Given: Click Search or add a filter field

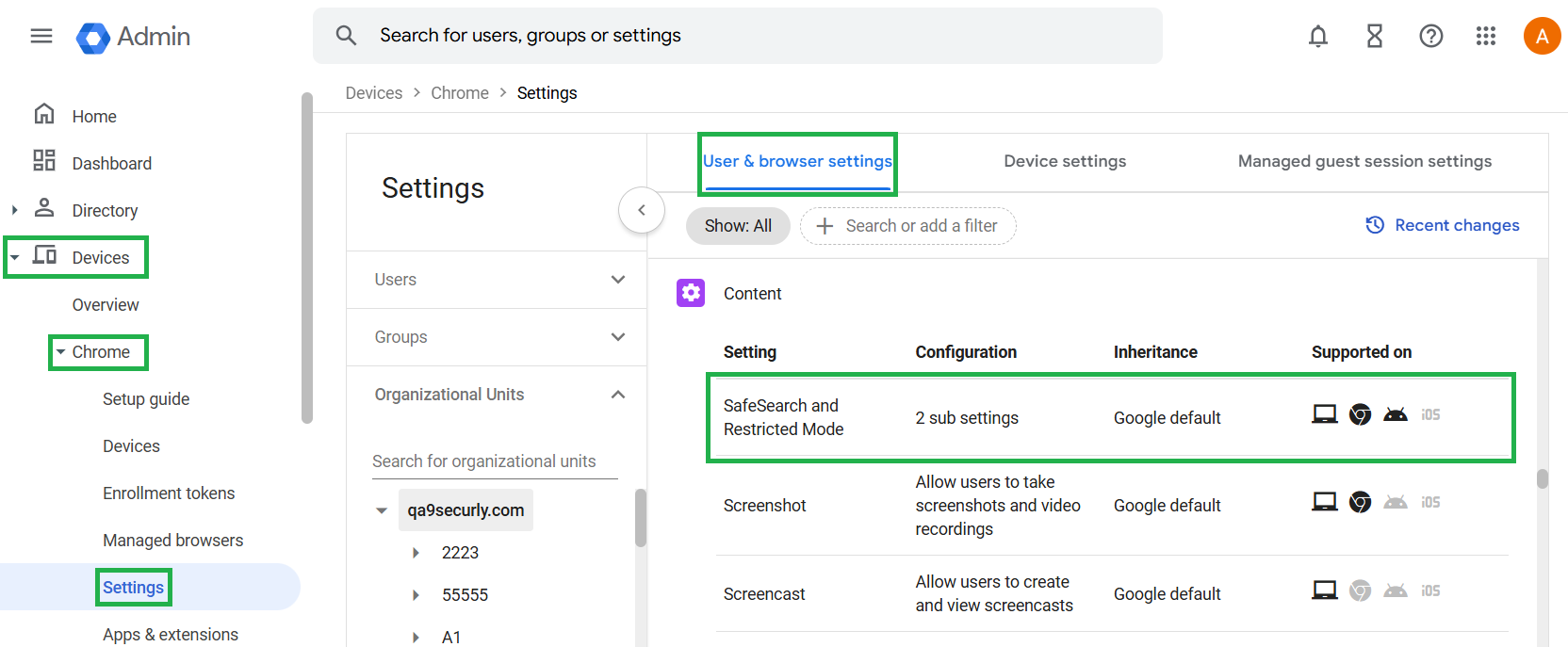Looking at the screenshot, I should pyautogui.click(x=908, y=226).
